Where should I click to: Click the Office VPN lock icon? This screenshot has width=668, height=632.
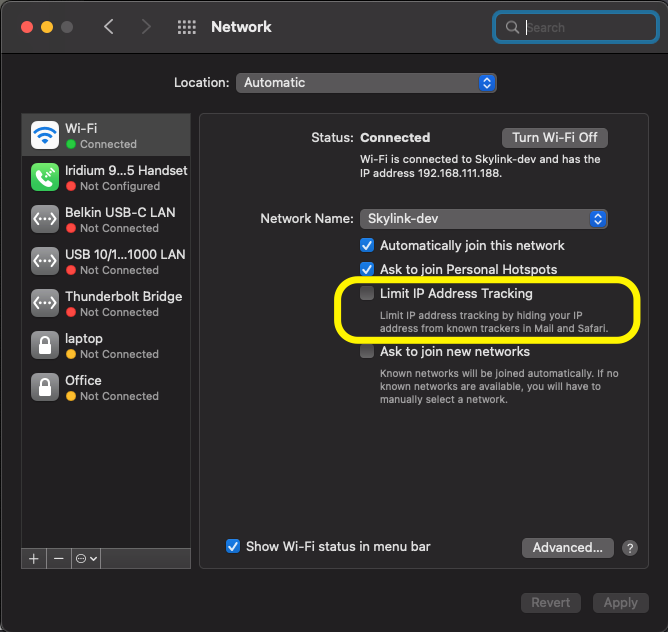(45, 387)
